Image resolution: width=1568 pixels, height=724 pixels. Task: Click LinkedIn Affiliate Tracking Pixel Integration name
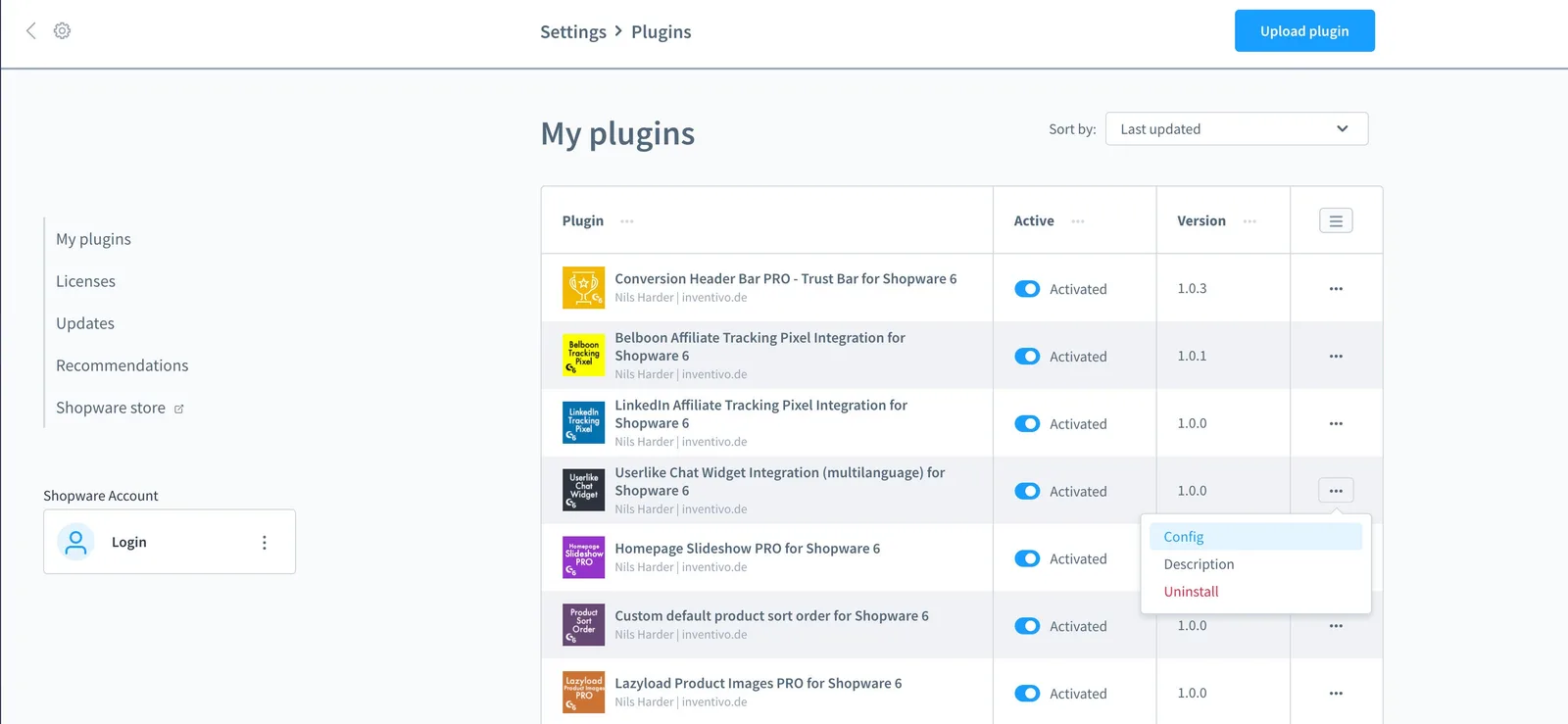(761, 414)
